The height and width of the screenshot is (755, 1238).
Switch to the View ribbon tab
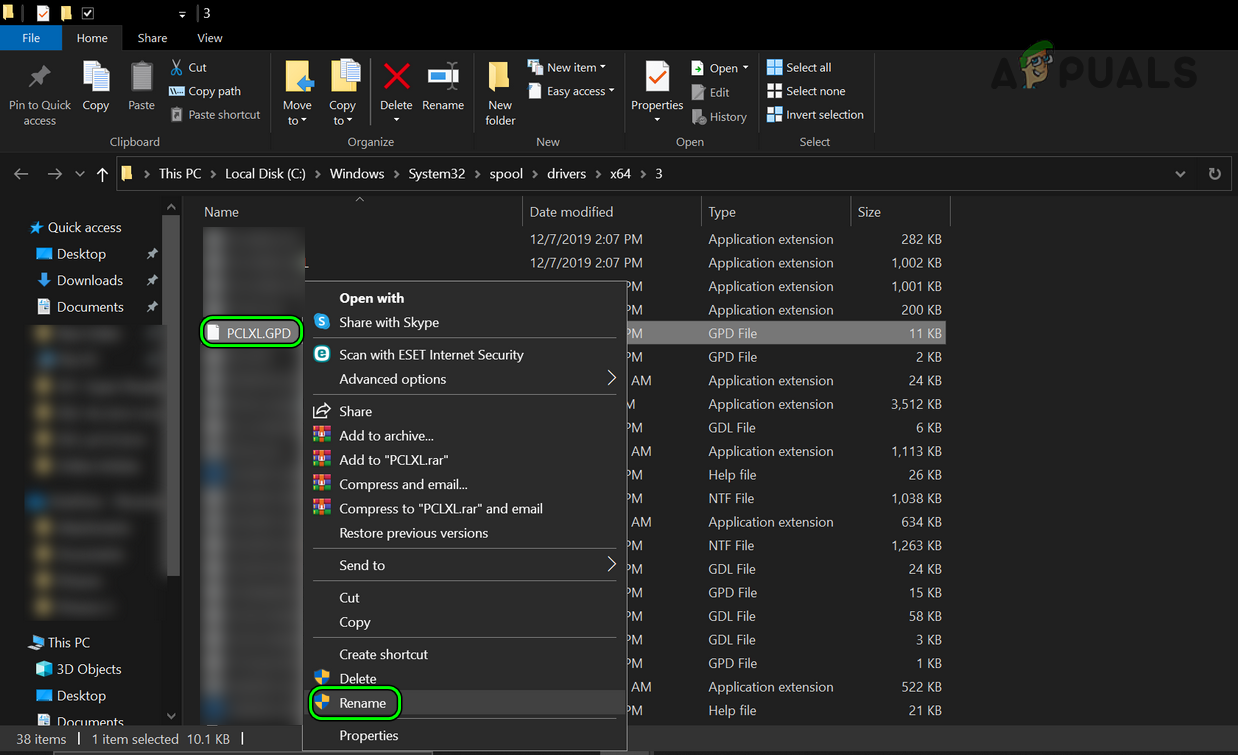click(x=210, y=38)
